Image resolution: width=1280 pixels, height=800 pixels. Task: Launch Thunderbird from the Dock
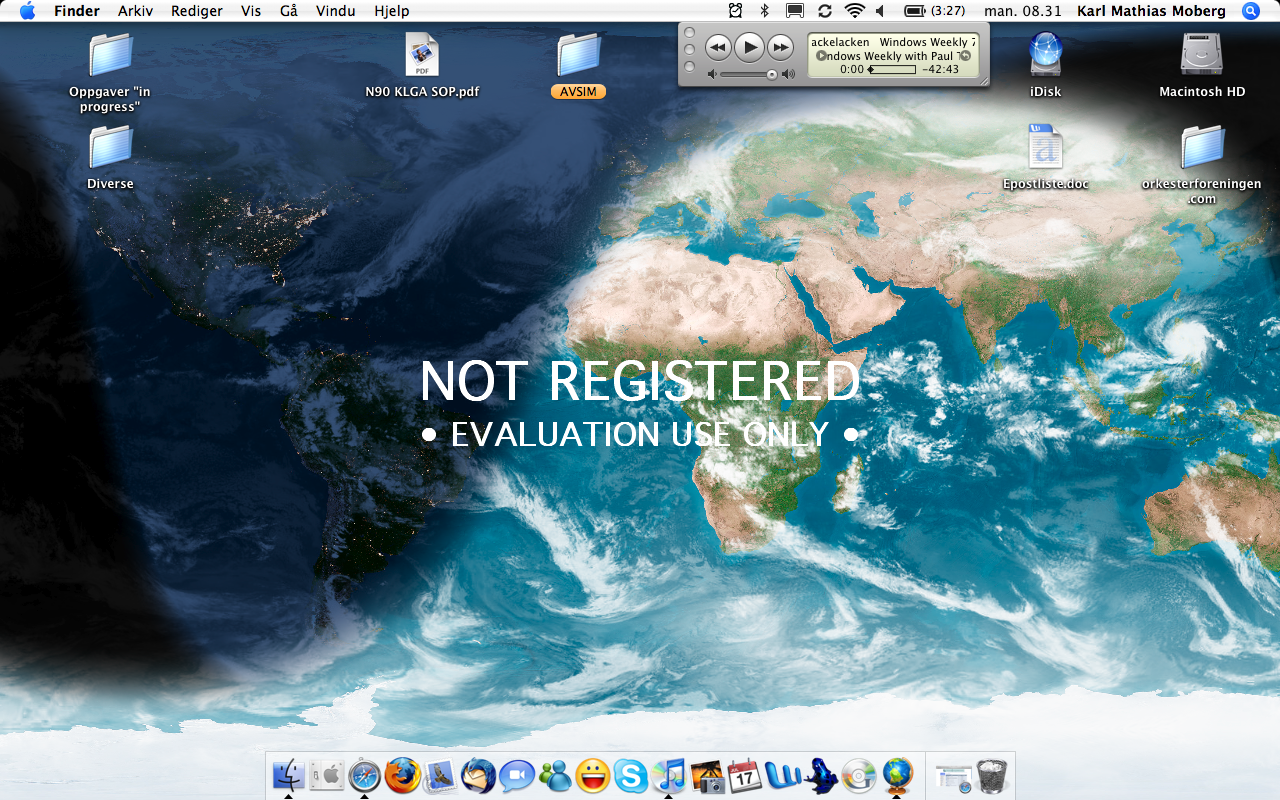click(479, 775)
